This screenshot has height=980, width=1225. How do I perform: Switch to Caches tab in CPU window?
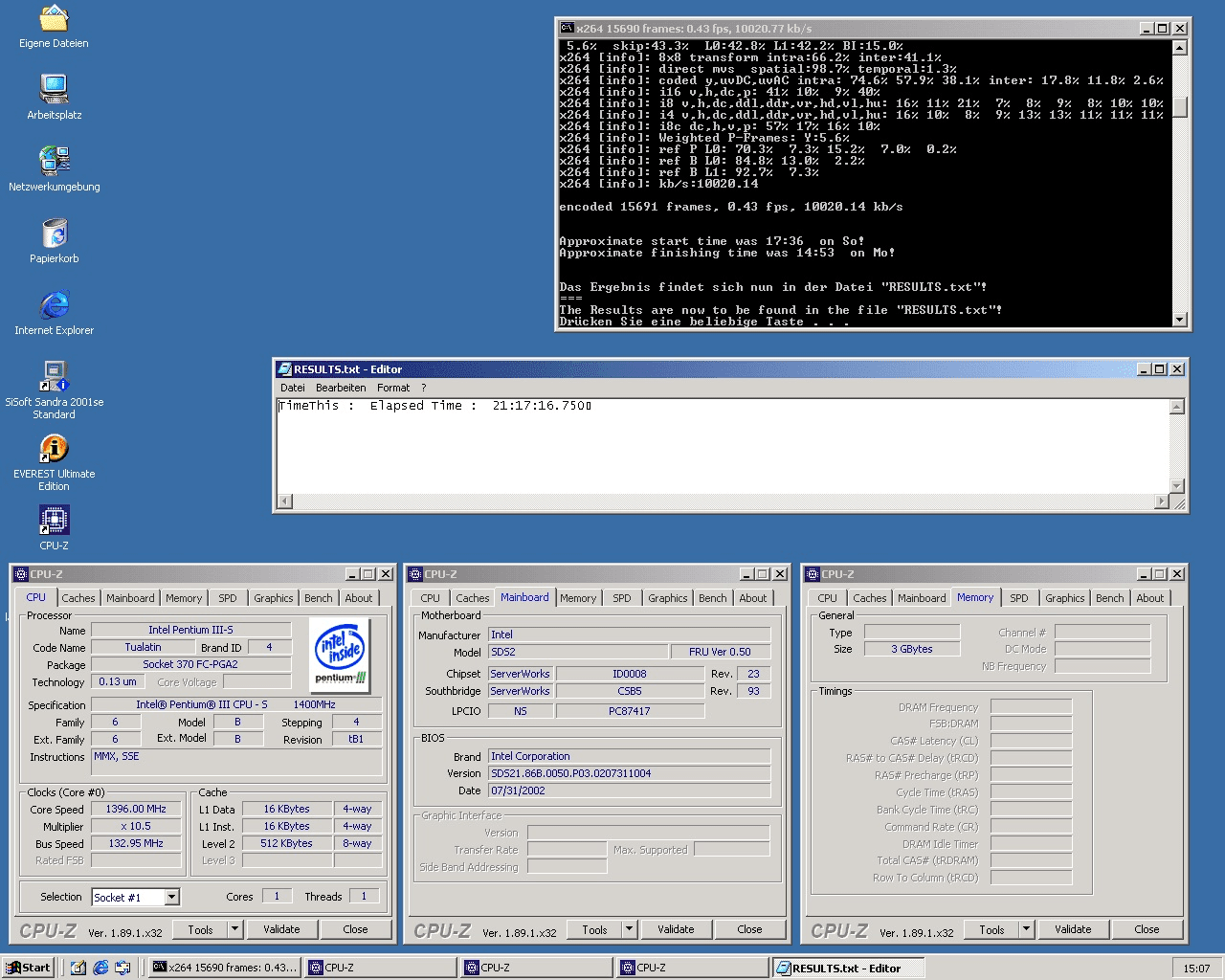[78, 598]
